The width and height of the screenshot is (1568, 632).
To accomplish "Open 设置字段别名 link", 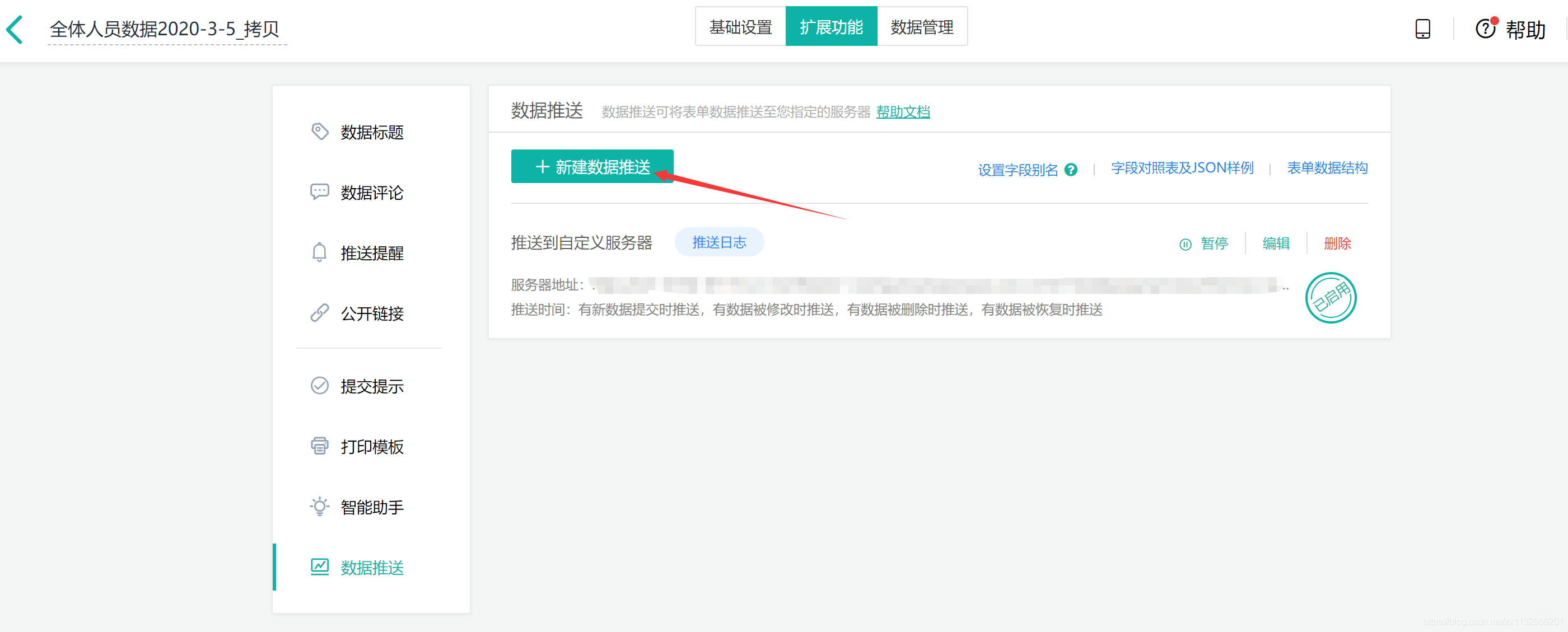I will pos(1018,170).
